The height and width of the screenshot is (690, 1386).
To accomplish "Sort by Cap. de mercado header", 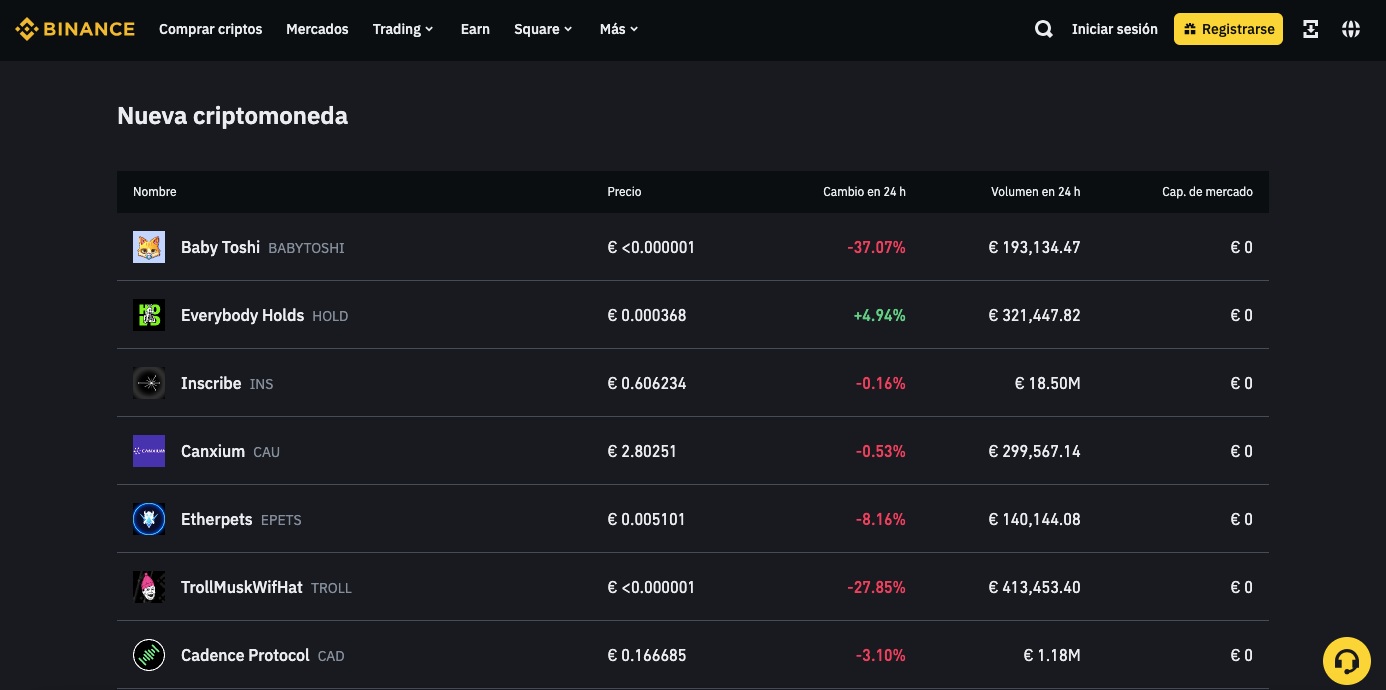I will pos(1207,191).
